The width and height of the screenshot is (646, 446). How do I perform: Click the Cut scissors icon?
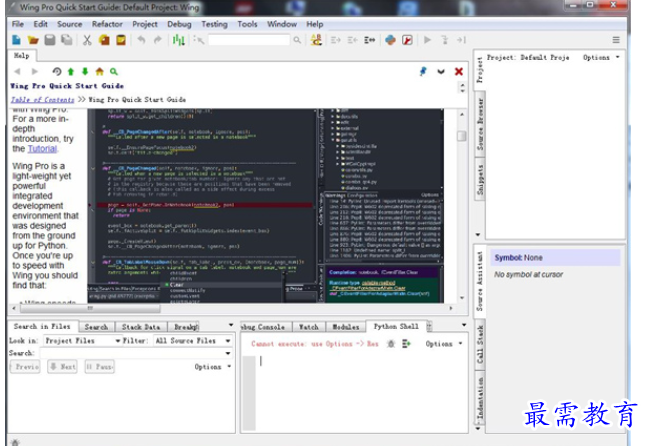87,40
